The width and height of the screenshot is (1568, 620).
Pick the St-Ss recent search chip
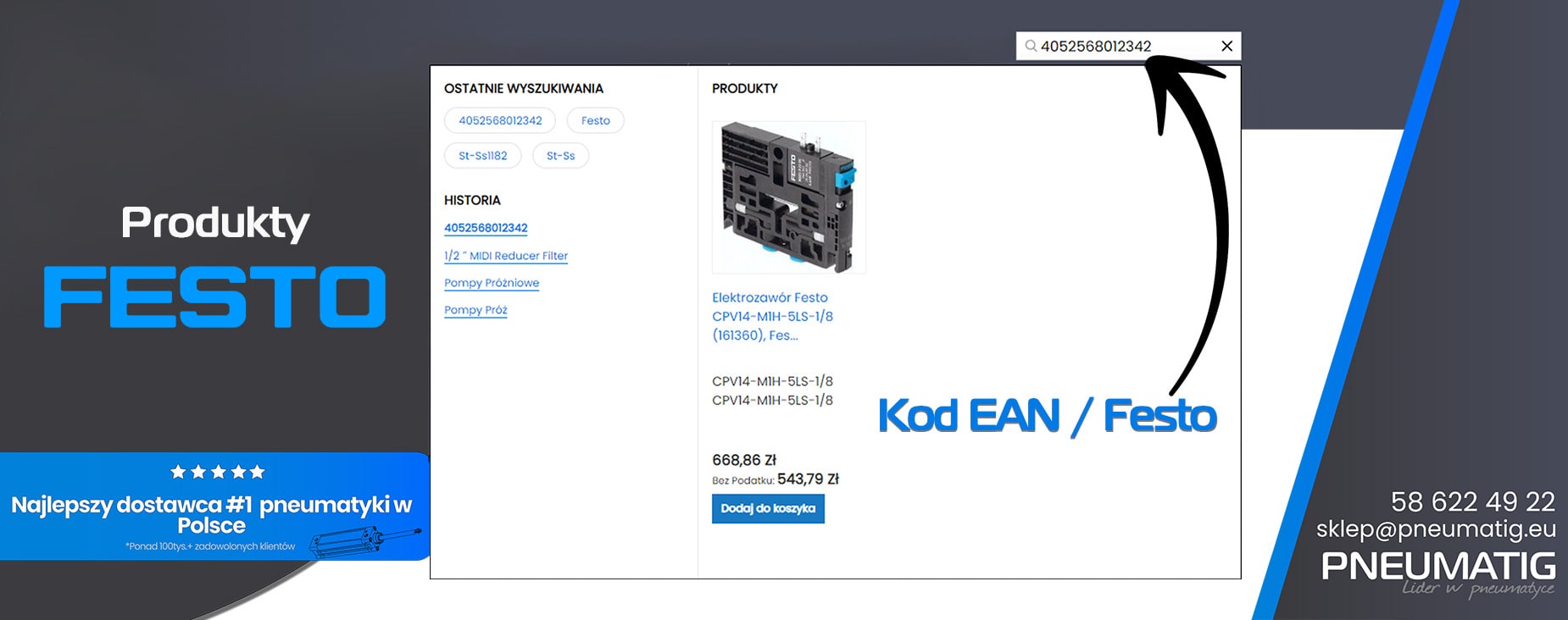tap(560, 156)
